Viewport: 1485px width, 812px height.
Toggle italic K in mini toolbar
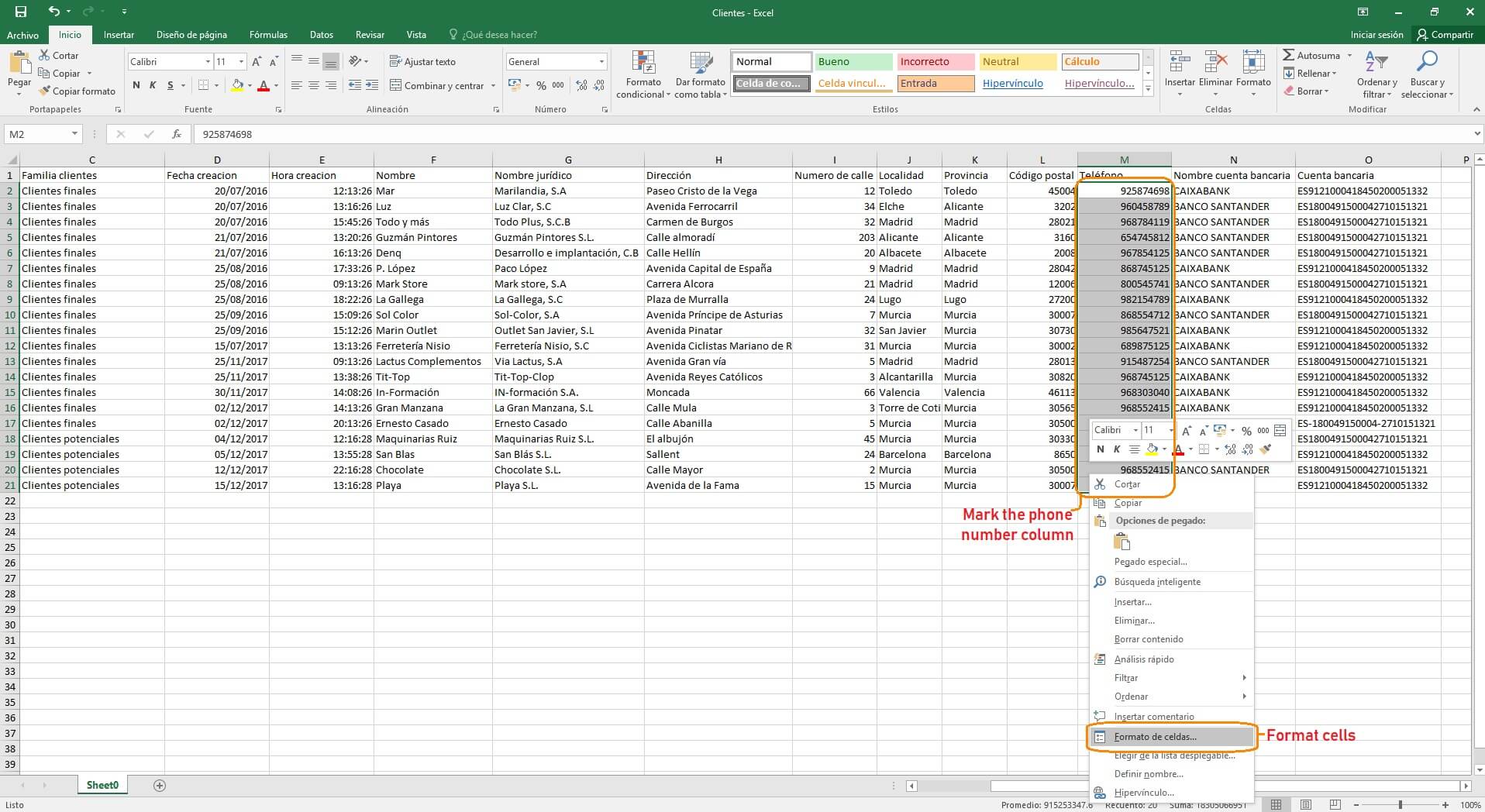click(1117, 449)
